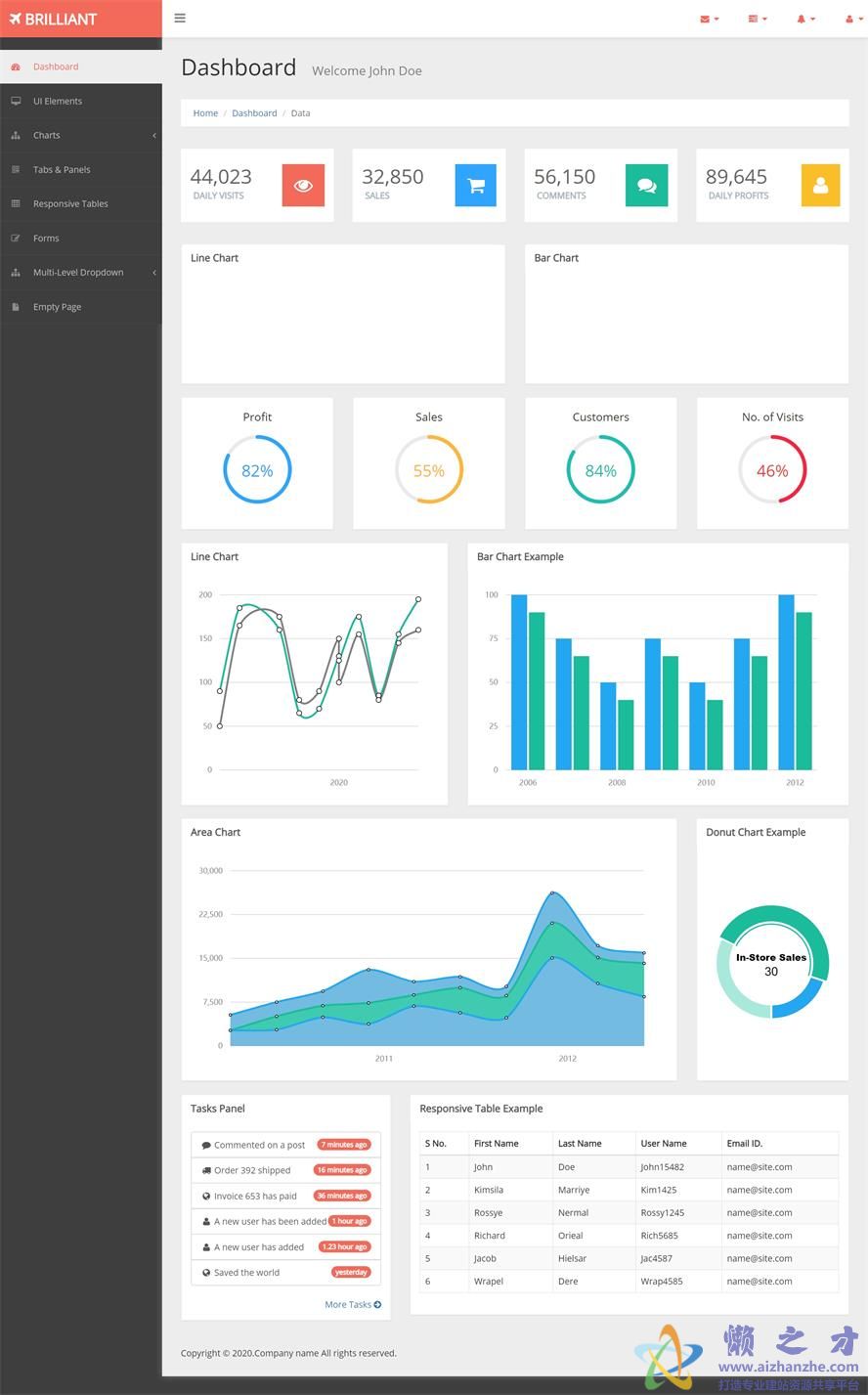Click the green Comments chat bubble icon
The image size is (868, 1395).
(646, 186)
